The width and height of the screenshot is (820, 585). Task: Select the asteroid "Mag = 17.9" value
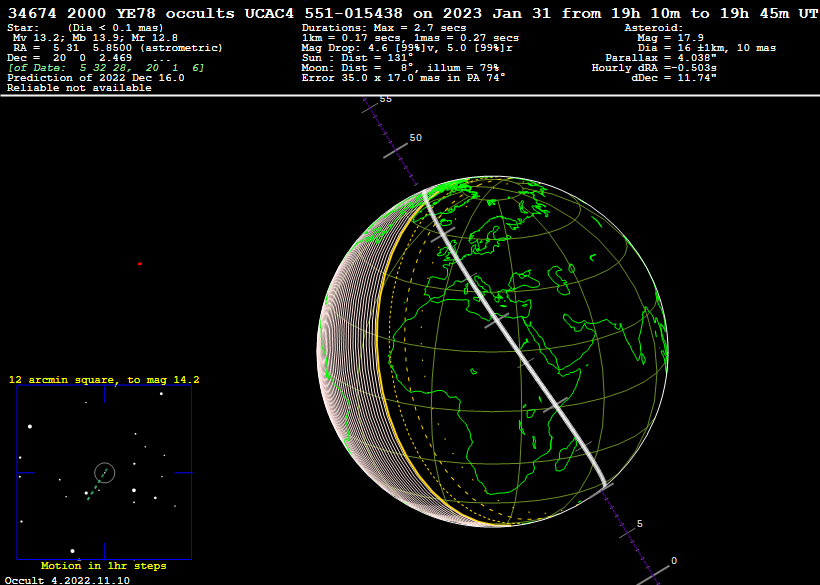(x=670, y=38)
